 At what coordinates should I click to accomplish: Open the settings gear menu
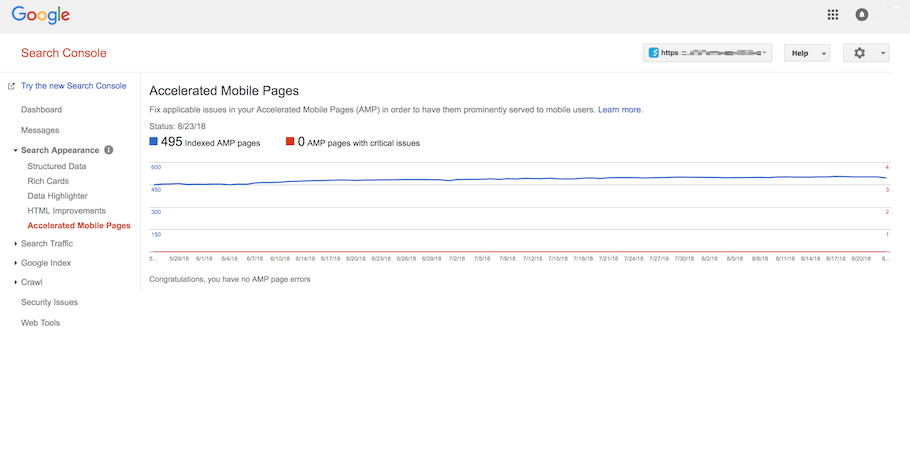pos(860,53)
